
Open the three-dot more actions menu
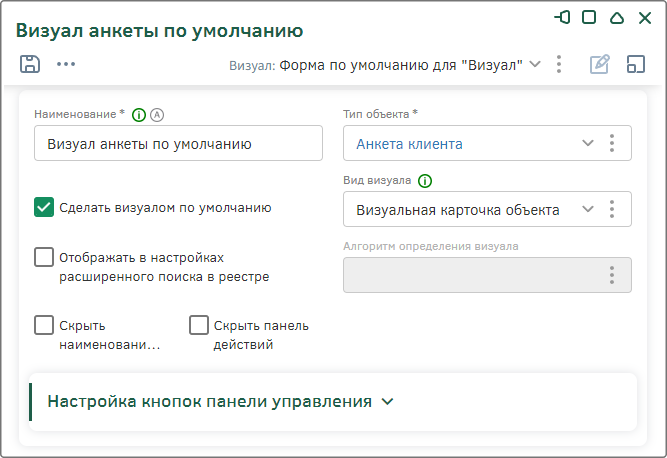[x=66, y=64]
